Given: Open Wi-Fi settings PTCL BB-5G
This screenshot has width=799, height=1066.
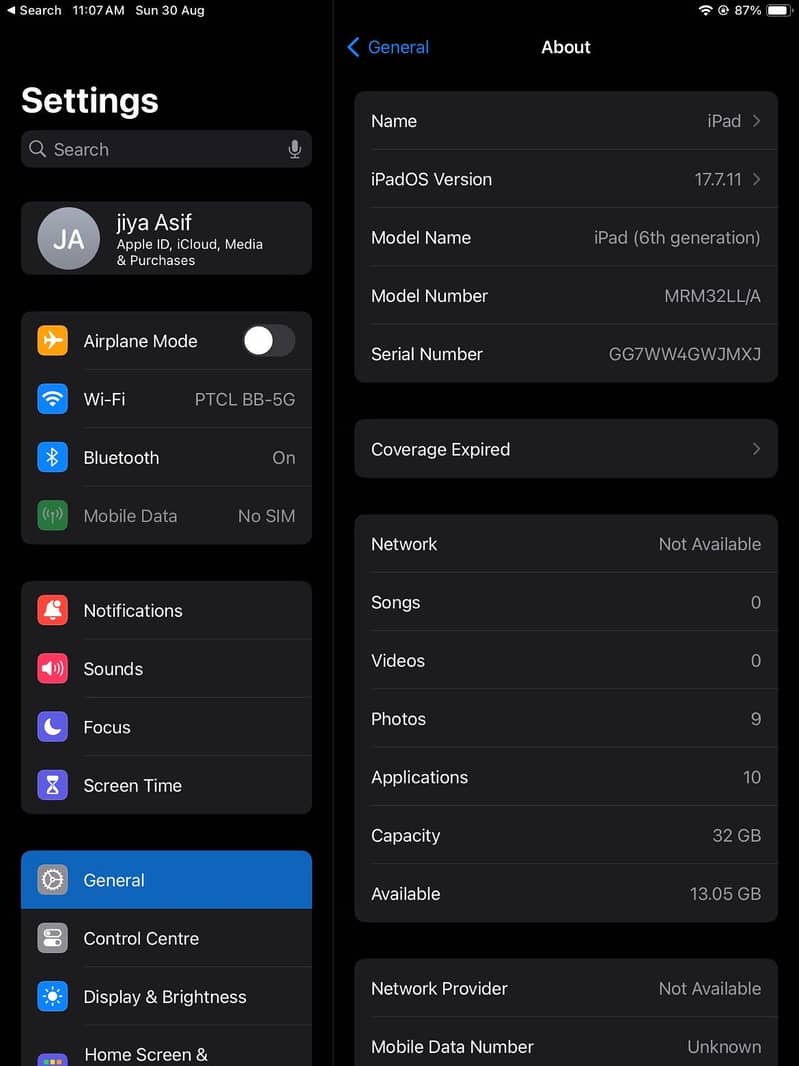Looking at the screenshot, I should (167, 399).
